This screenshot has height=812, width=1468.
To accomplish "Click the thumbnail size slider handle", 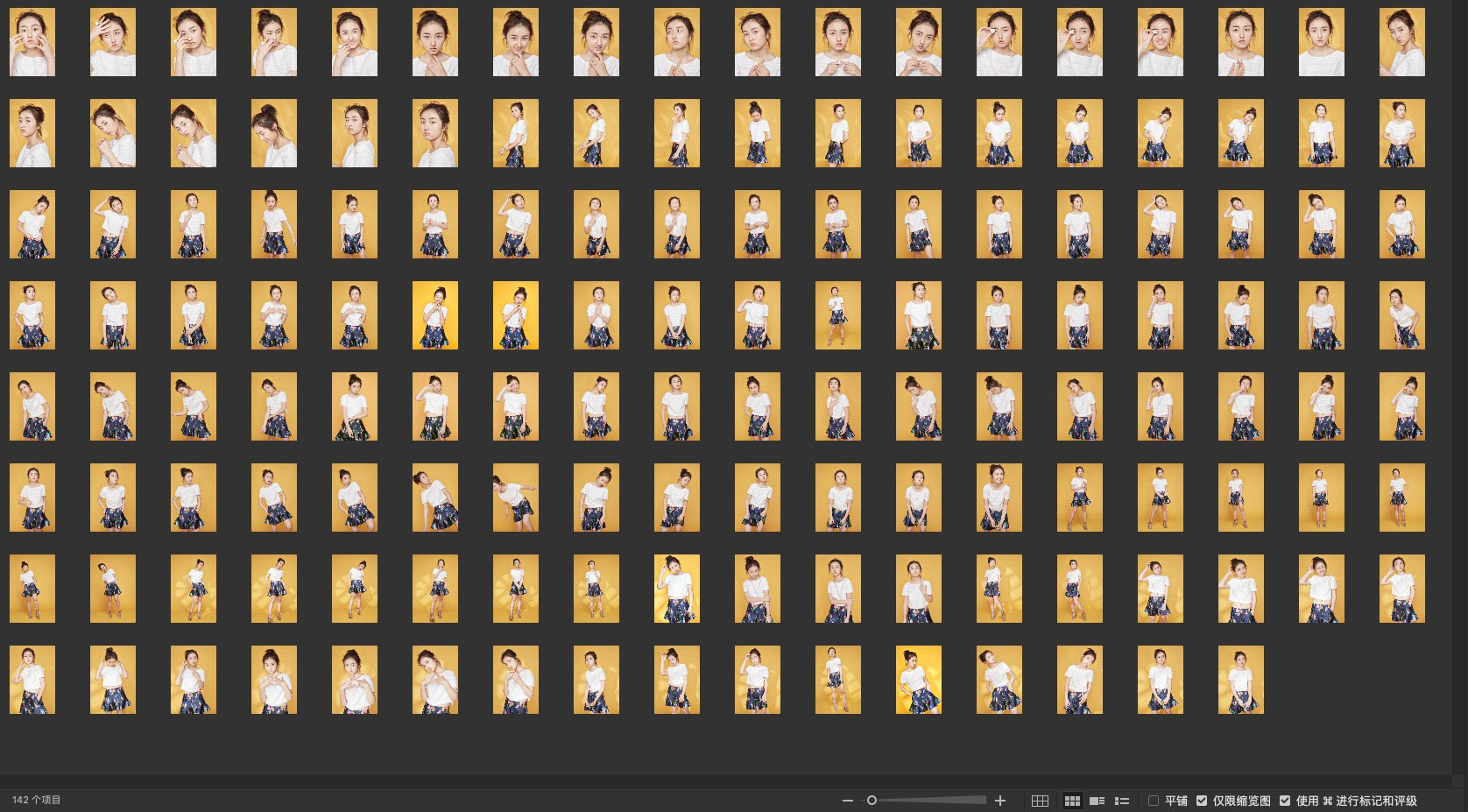I will pyautogui.click(x=872, y=801).
